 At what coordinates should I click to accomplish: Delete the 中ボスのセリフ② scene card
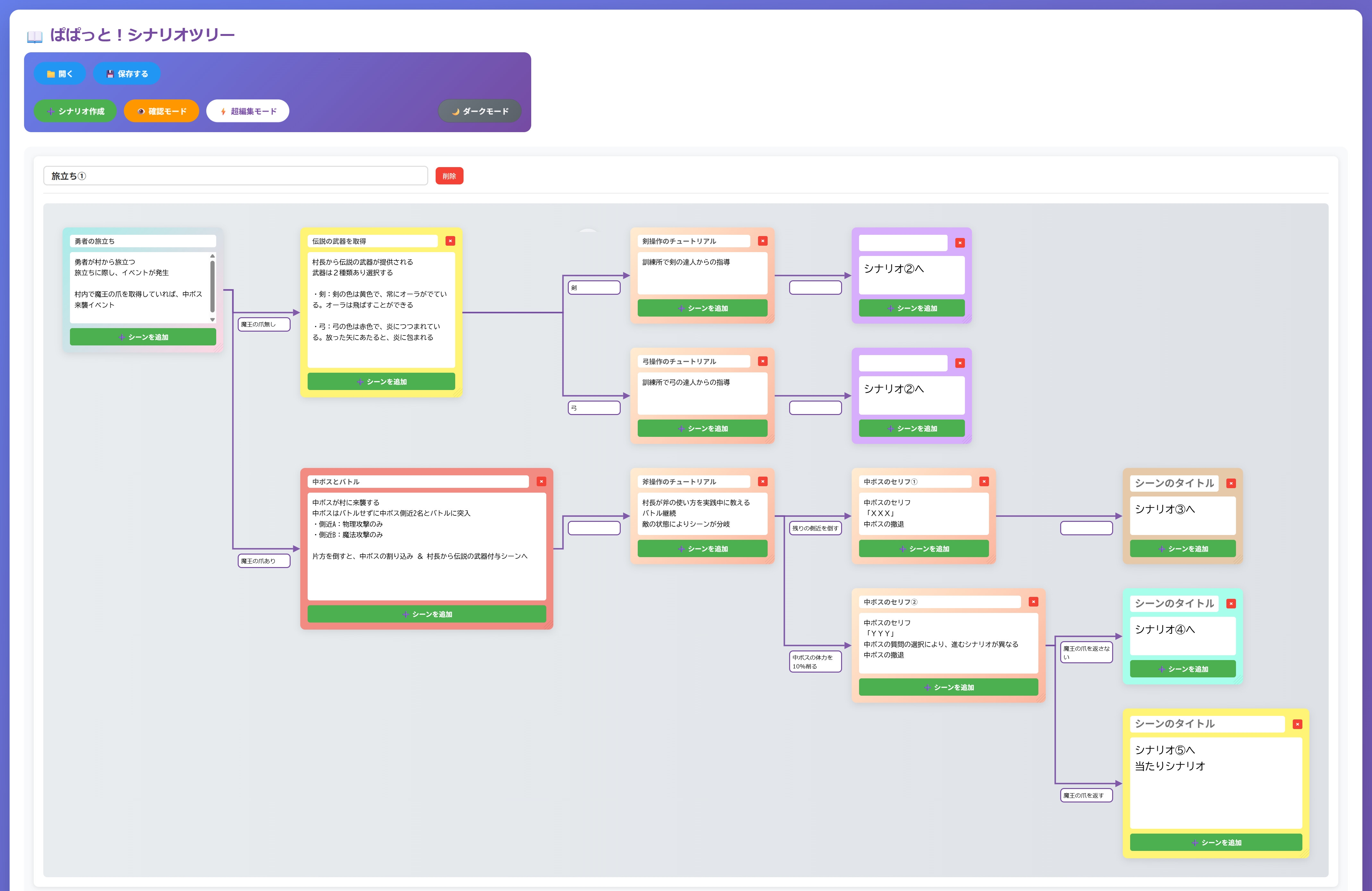[1033, 602]
